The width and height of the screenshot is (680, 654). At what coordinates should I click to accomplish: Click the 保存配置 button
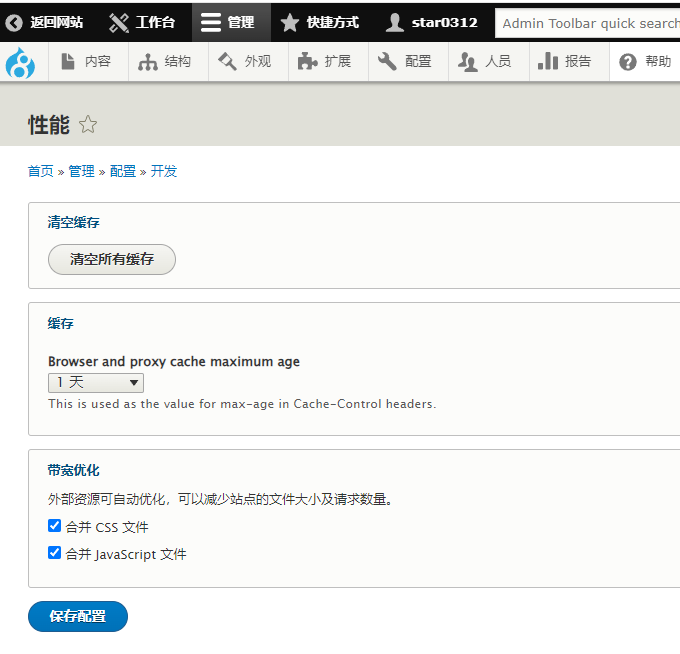(x=78, y=616)
